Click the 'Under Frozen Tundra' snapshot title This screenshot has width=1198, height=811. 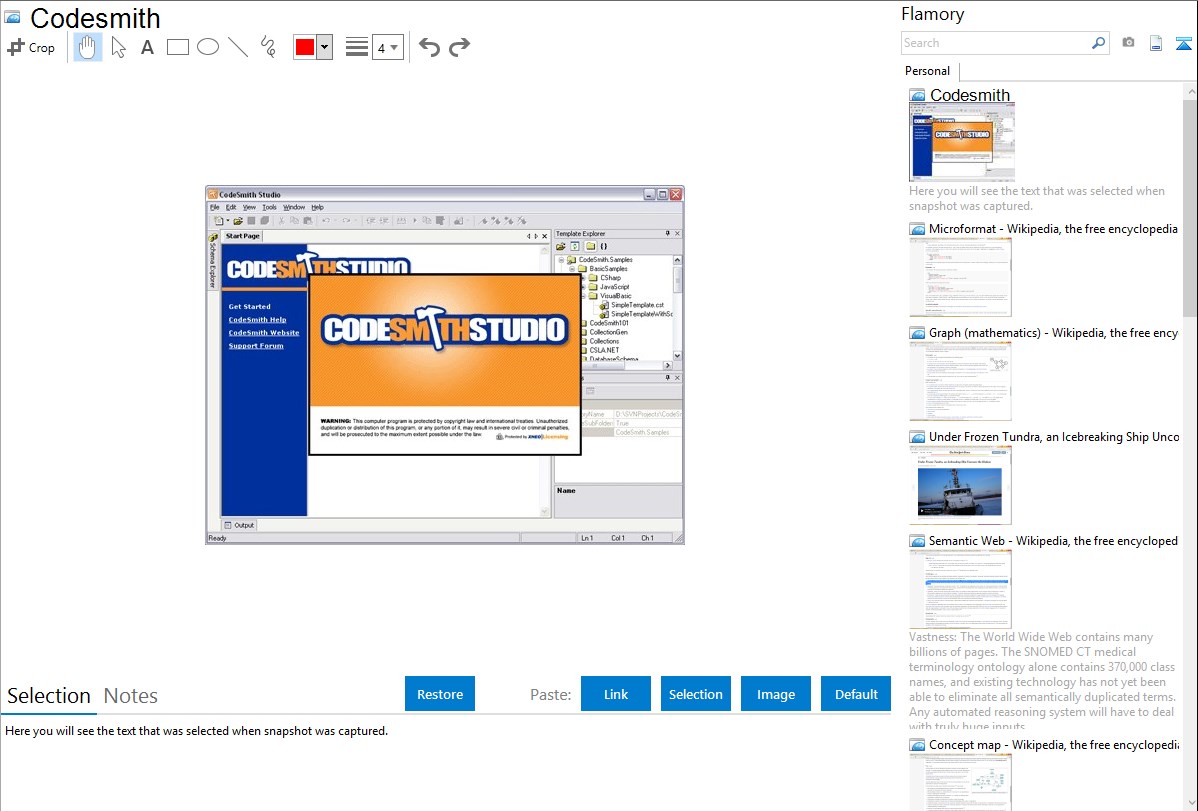[x=1054, y=437]
